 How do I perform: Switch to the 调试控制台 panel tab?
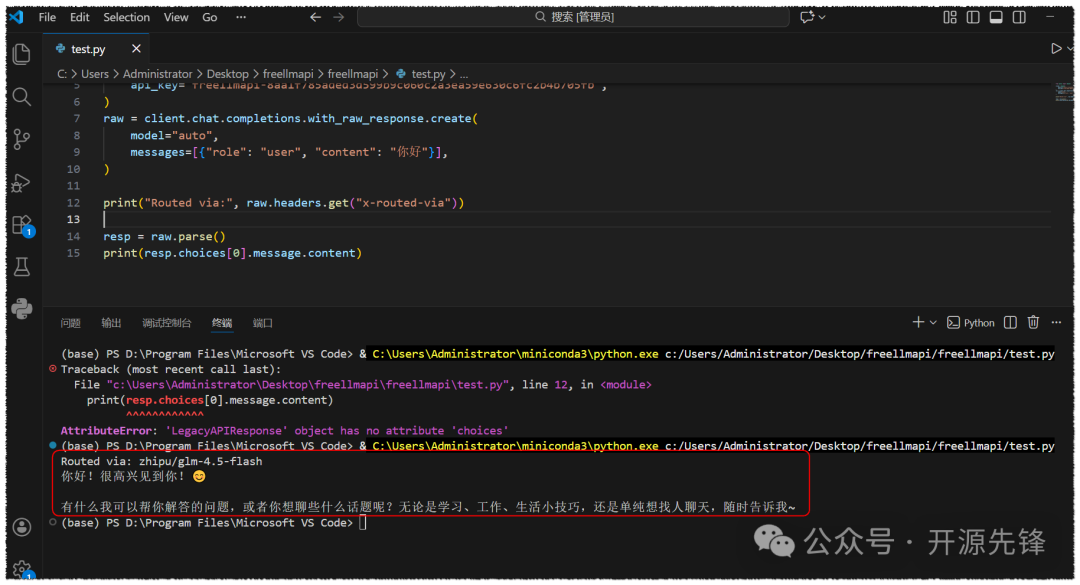(167, 323)
